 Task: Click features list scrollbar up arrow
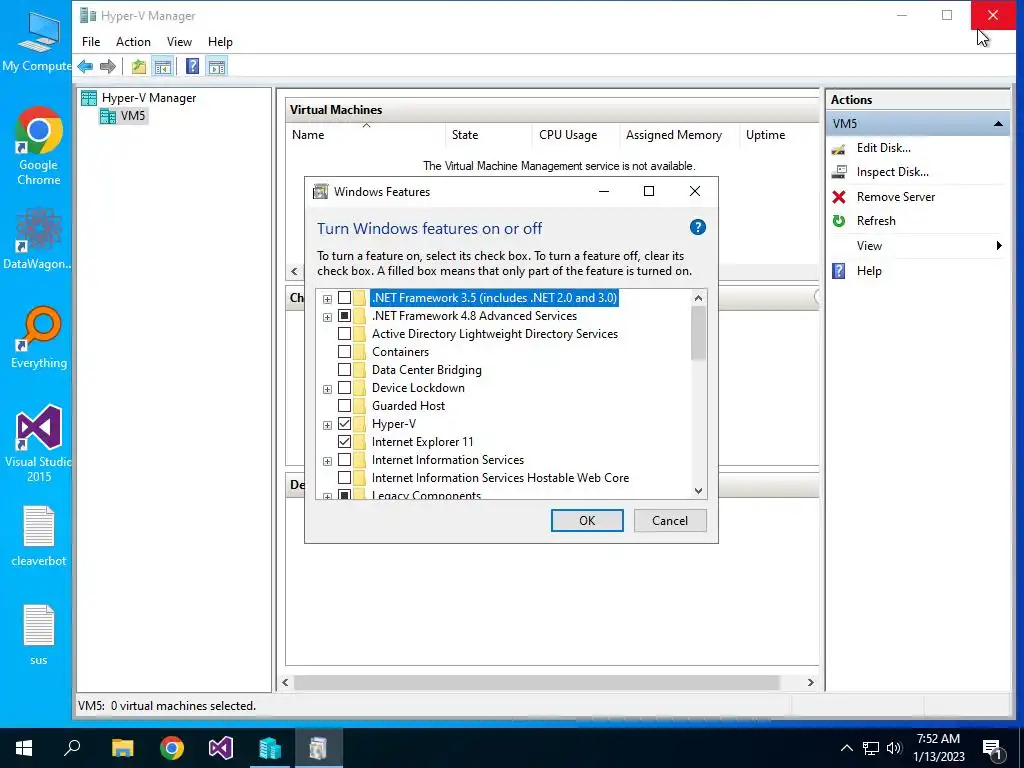(698, 298)
